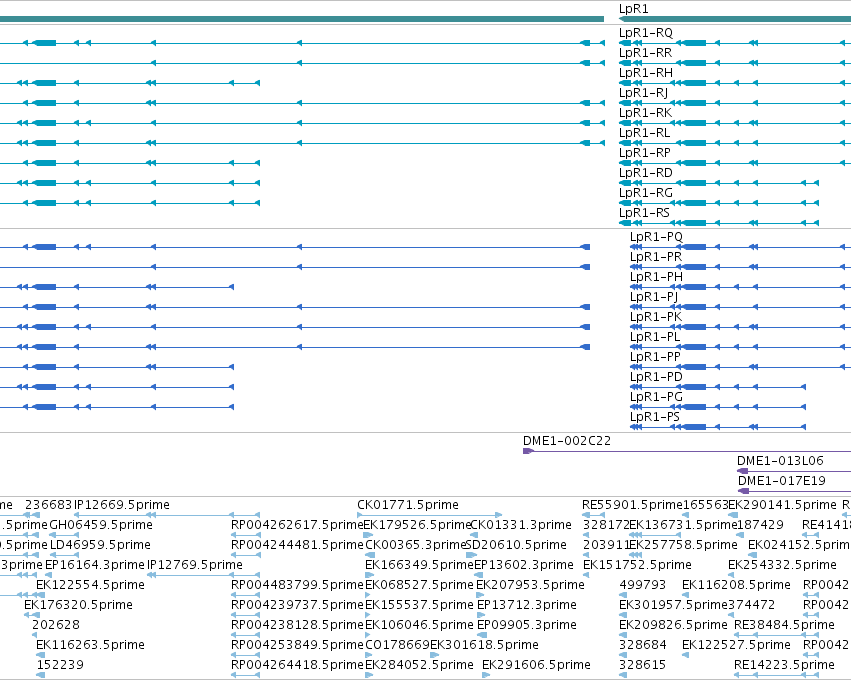Select the LpR1-PJ protein label
The width and height of the screenshot is (851, 680).
(654, 297)
